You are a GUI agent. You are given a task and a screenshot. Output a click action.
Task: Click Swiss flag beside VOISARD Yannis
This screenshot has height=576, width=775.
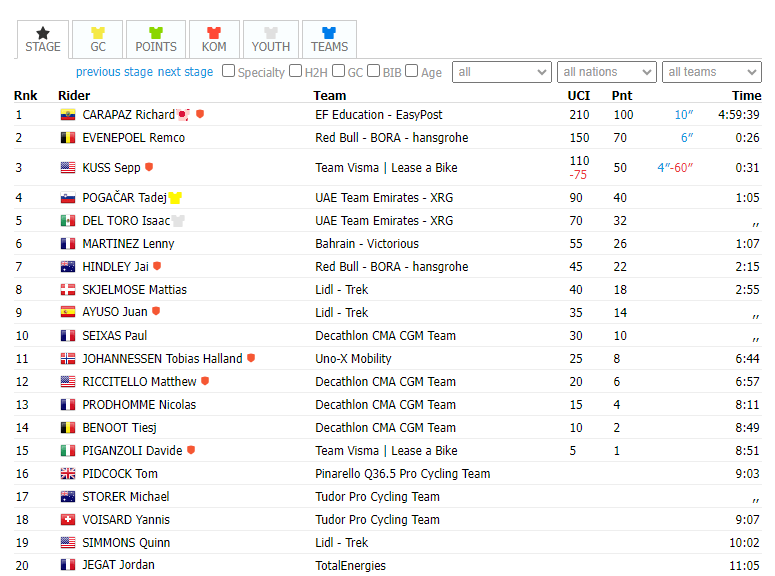[x=68, y=520]
